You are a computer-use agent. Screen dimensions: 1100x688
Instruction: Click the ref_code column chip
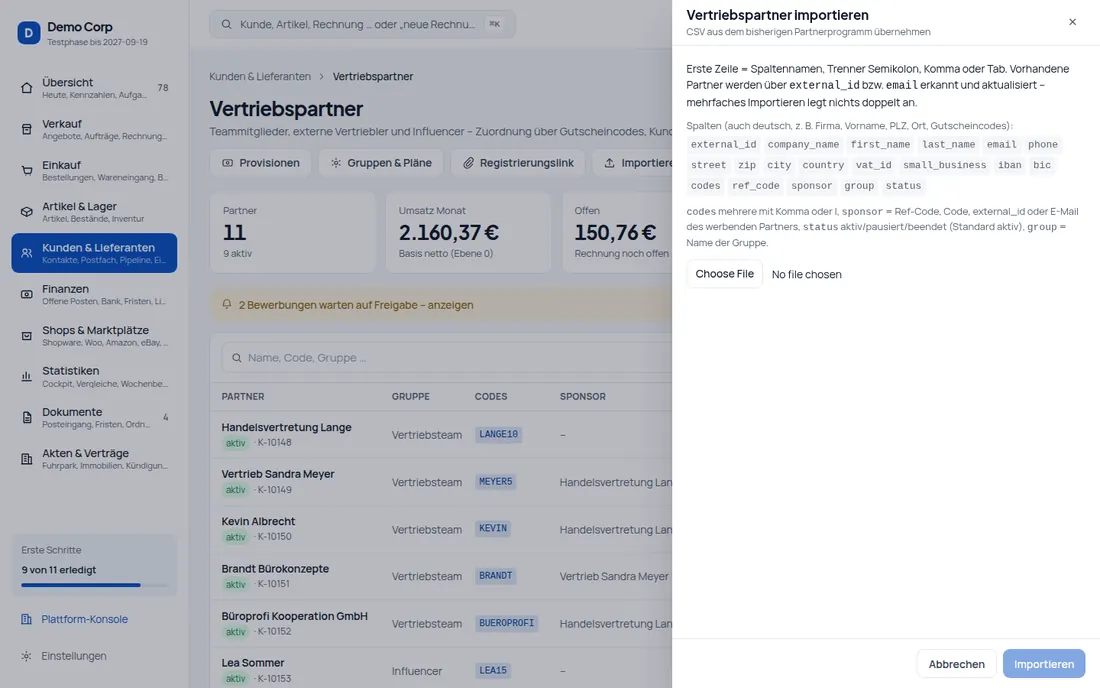[x=756, y=186]
